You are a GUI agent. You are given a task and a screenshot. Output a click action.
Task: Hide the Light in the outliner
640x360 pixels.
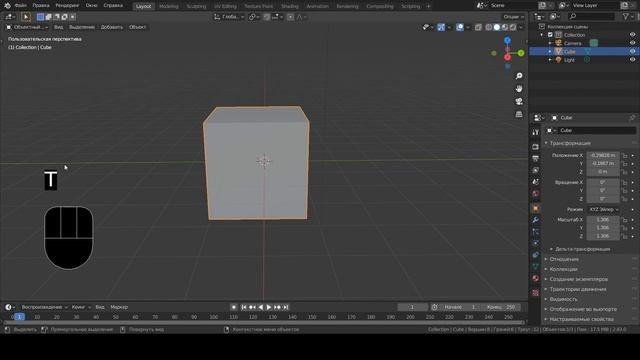tap(632, 60)
